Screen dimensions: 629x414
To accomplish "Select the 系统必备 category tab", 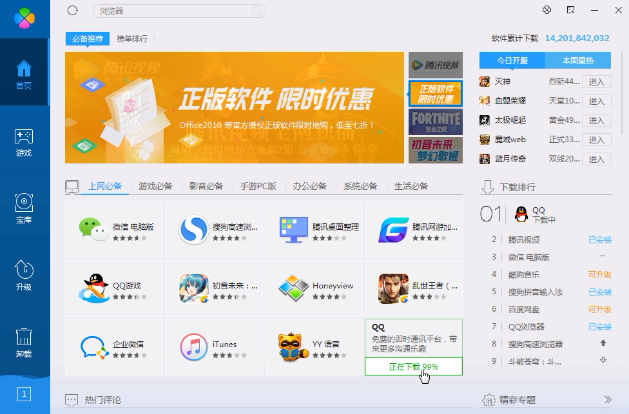I will click(360, 186).
